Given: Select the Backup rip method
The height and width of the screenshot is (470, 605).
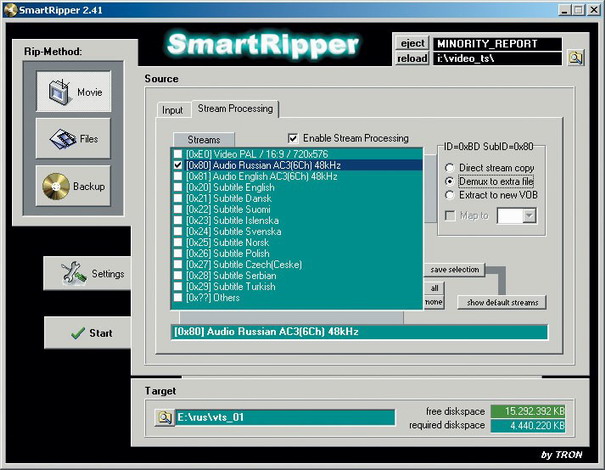Looking at the screenshot, I should coord(73,186).
